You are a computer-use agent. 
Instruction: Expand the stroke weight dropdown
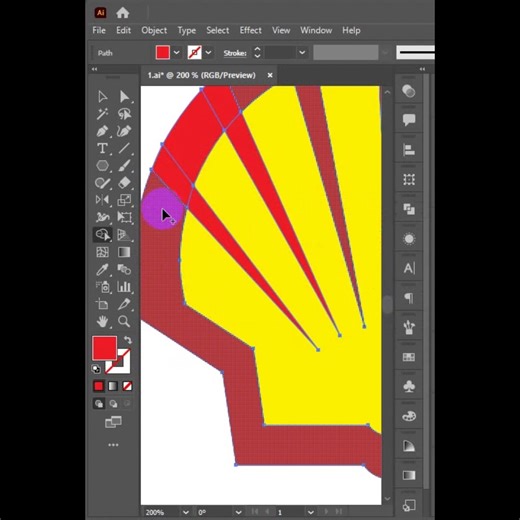302,53
